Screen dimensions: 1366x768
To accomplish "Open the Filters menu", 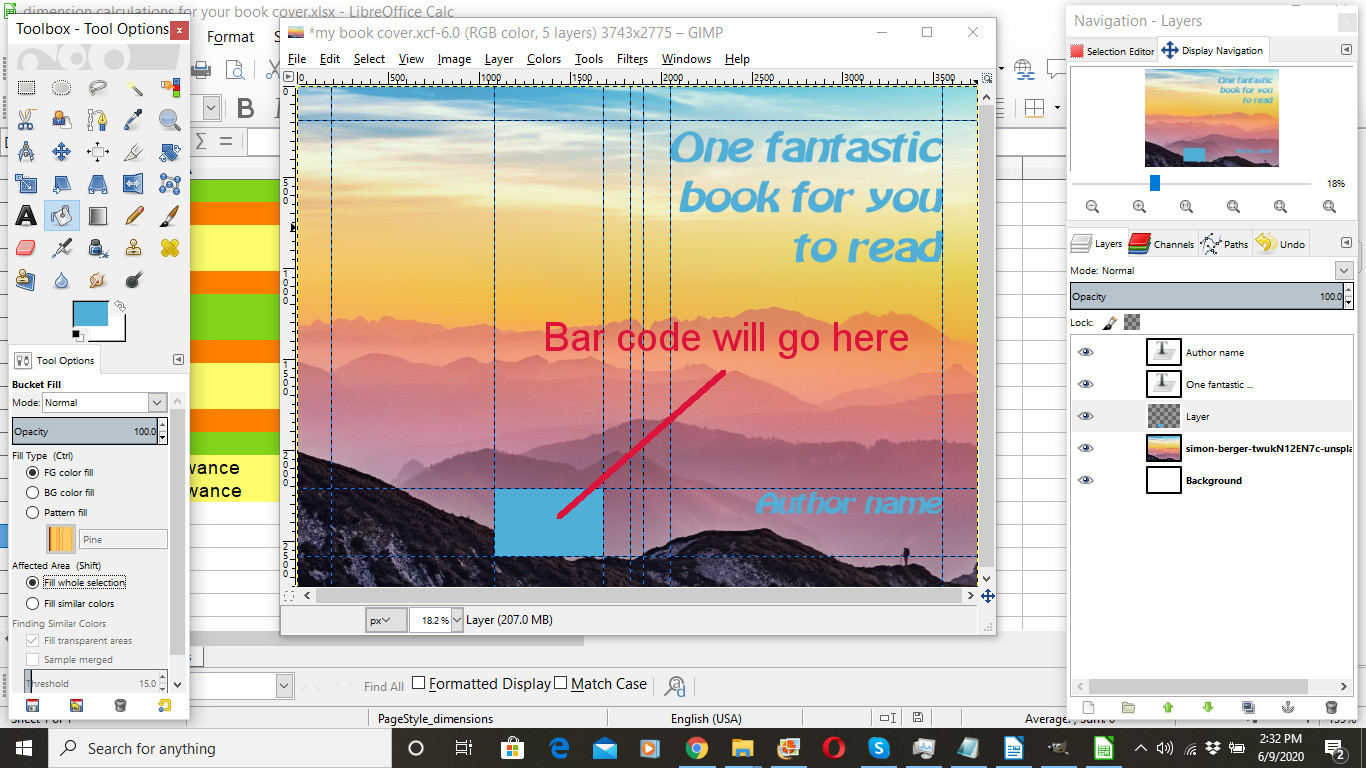I will [632, 59].
